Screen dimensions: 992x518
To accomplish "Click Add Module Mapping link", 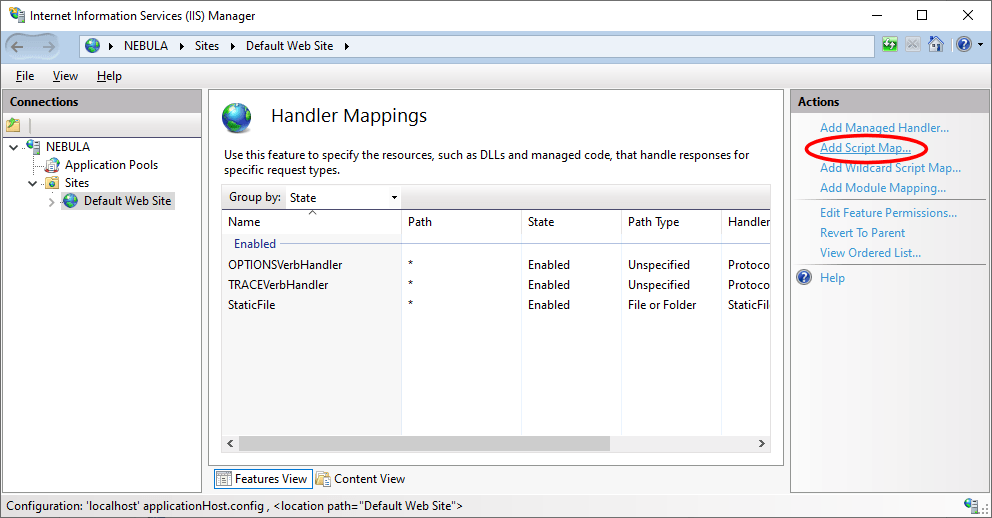I will pos(883,188).
